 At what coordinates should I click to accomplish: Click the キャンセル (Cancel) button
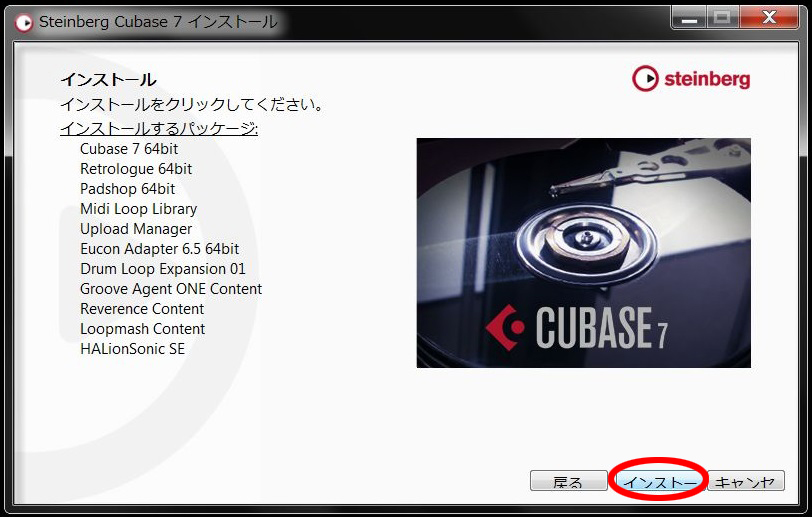tap(746, 481)
